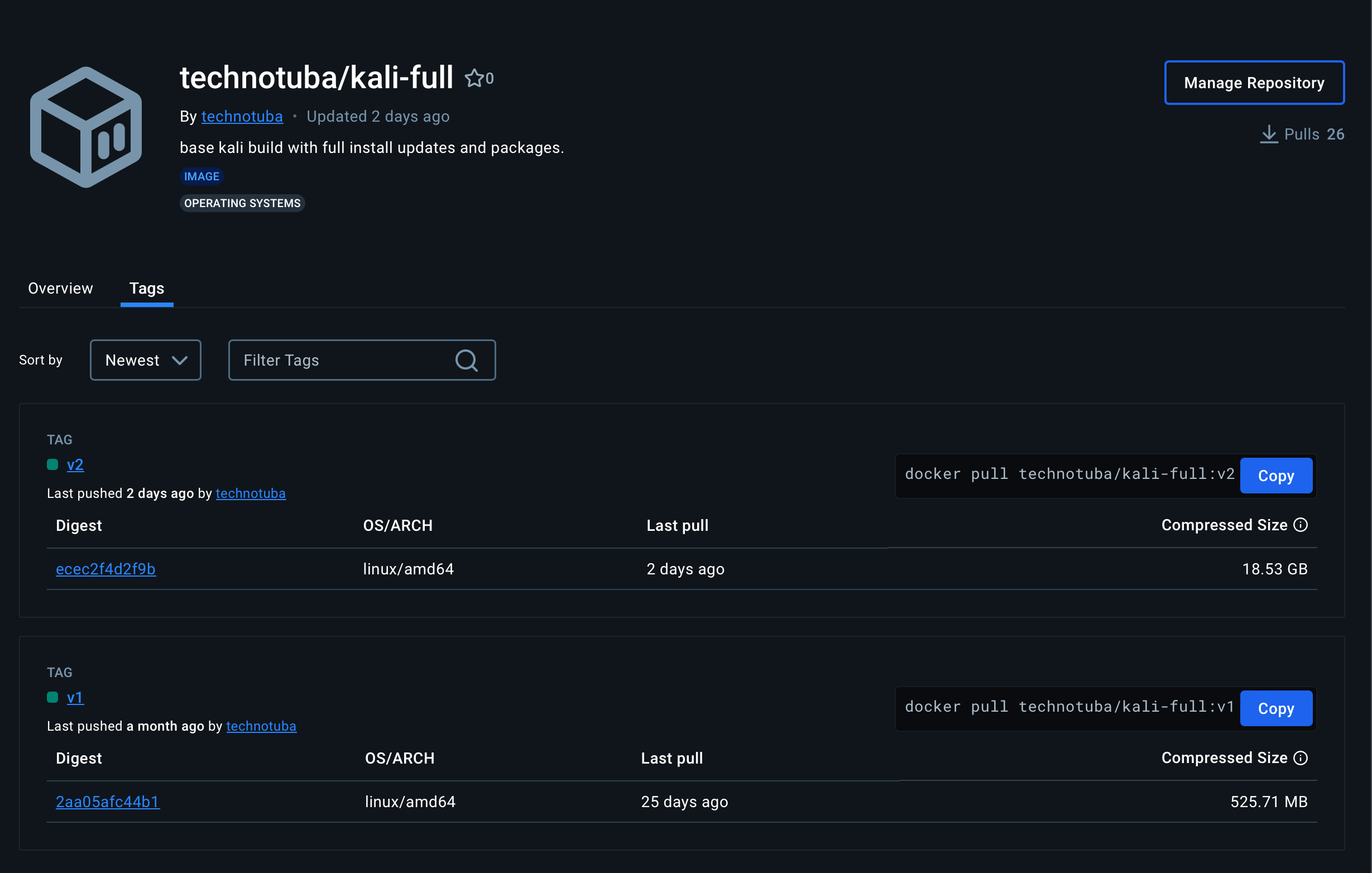Viewport: 1372px width, 873px height.
Task: Copy docker pull command for v2
Action: (x=1277, y=475)
